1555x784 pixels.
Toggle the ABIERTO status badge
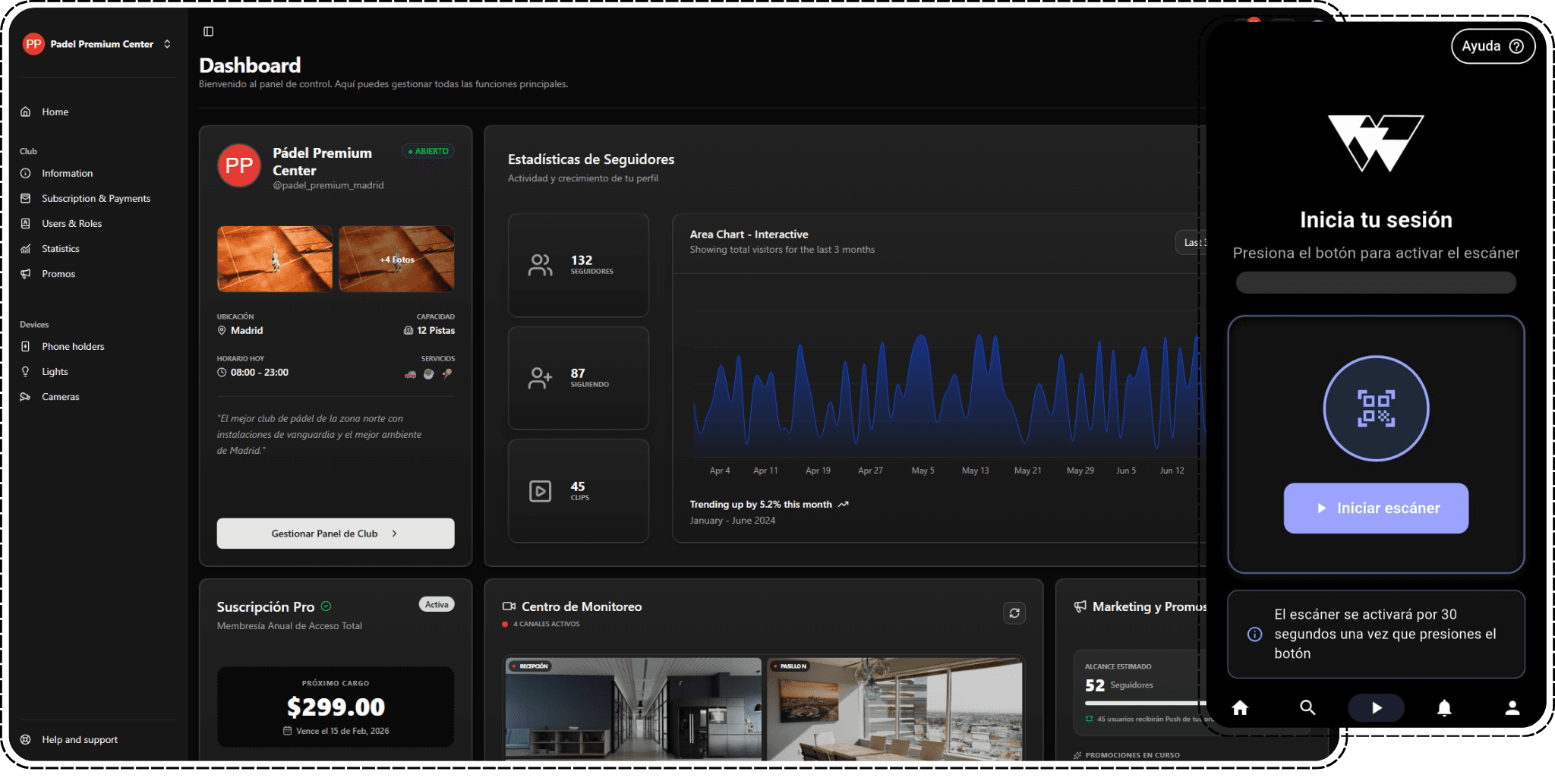pos(427,151)
